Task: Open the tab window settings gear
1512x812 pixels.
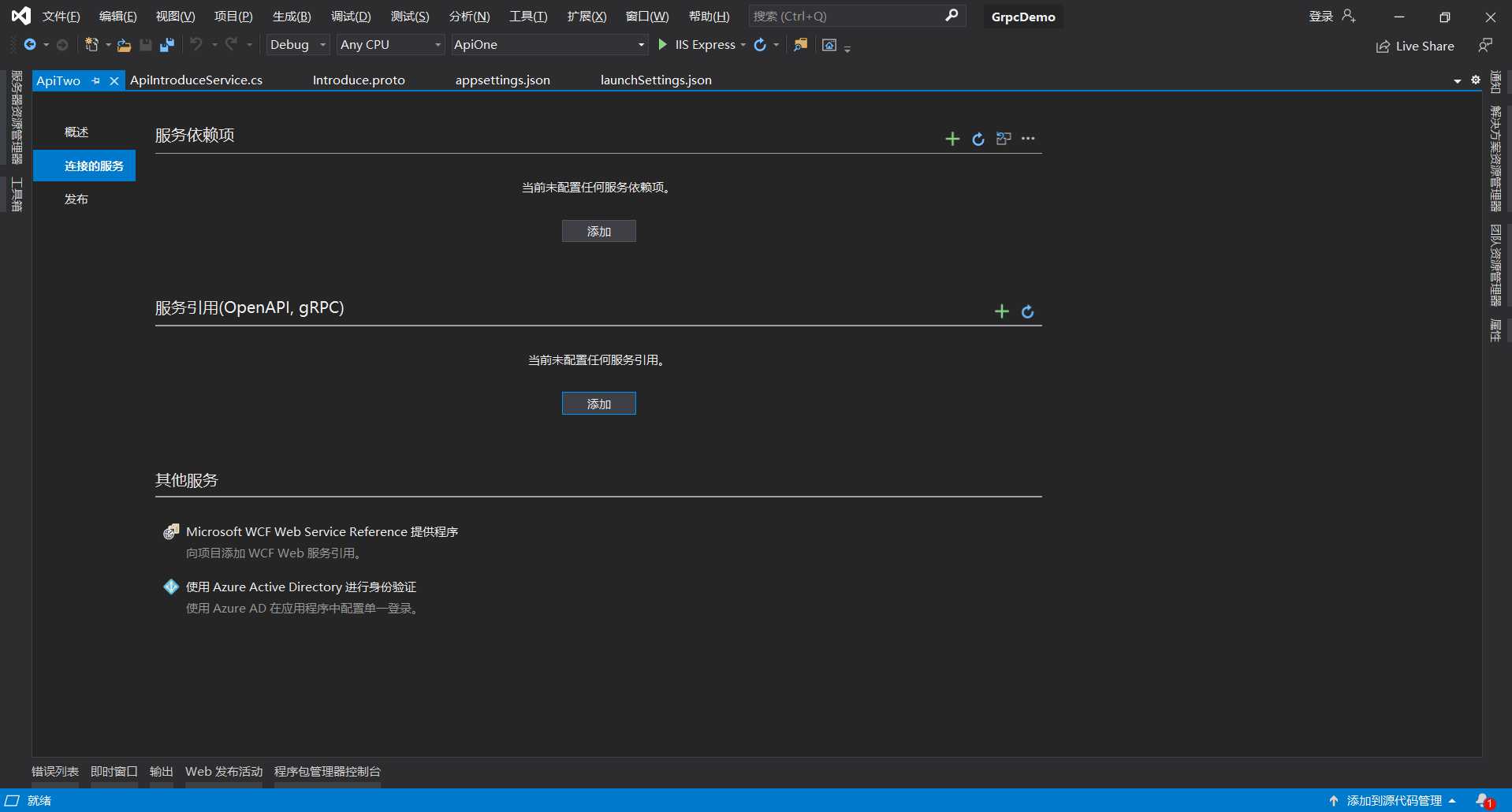Action: pos(1476,80)
